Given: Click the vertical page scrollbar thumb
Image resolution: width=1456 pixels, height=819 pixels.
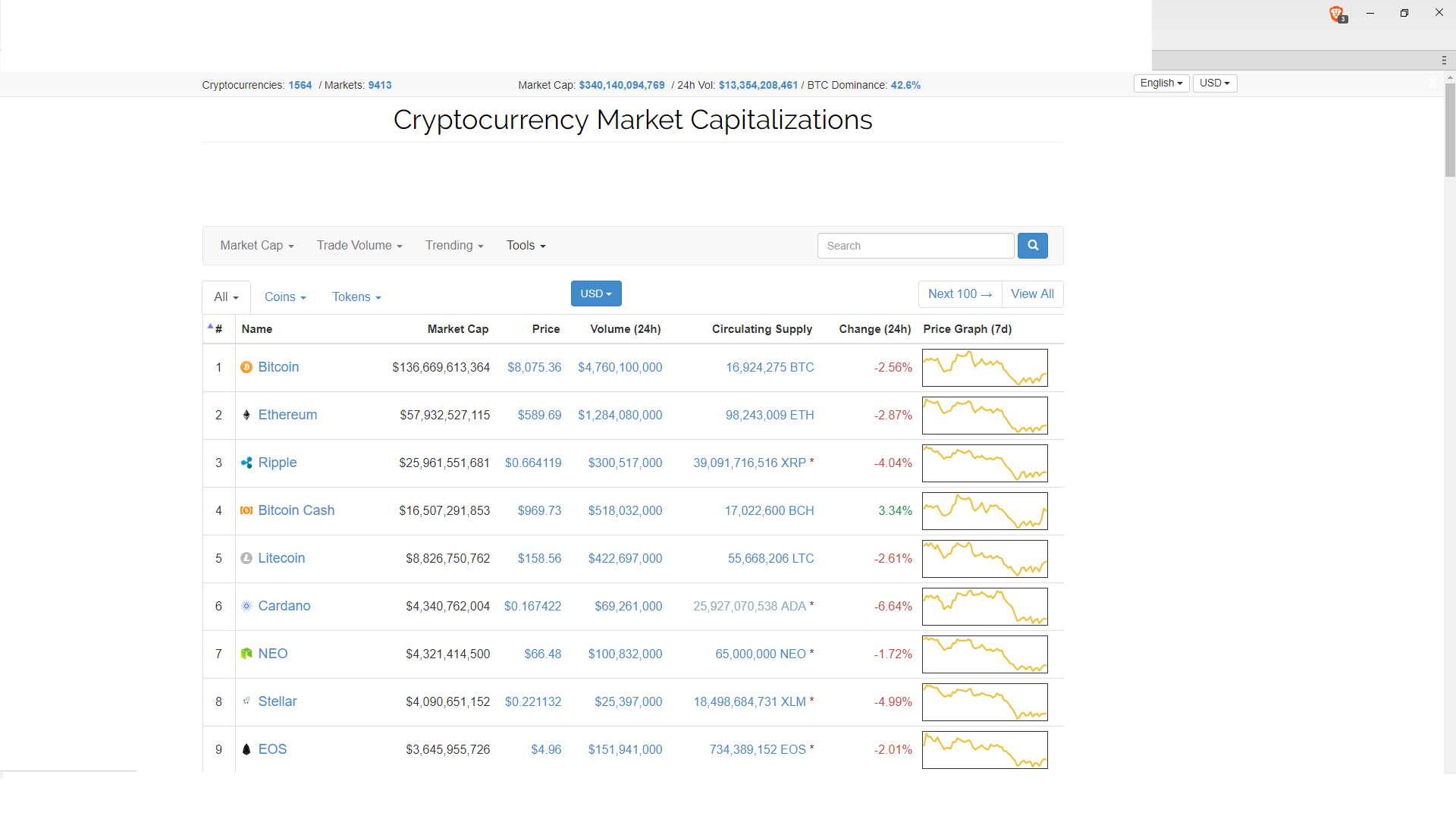Looking at the screenshot, I should pos(1450,130).
